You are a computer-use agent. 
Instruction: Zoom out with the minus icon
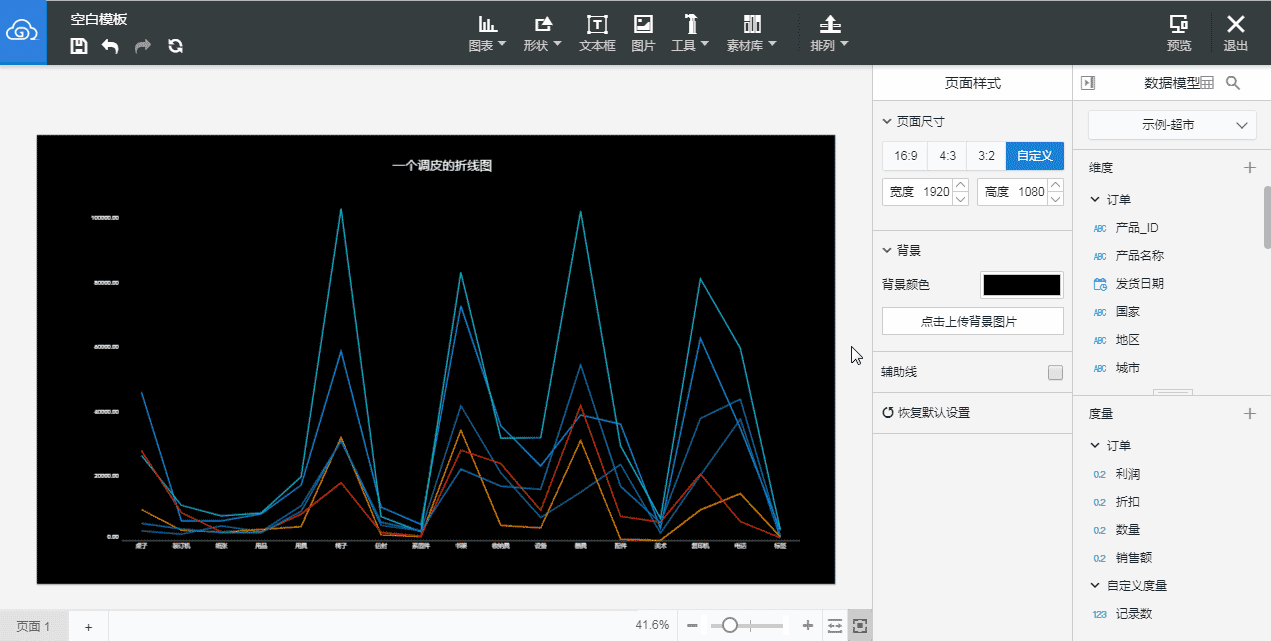(692, 625)
